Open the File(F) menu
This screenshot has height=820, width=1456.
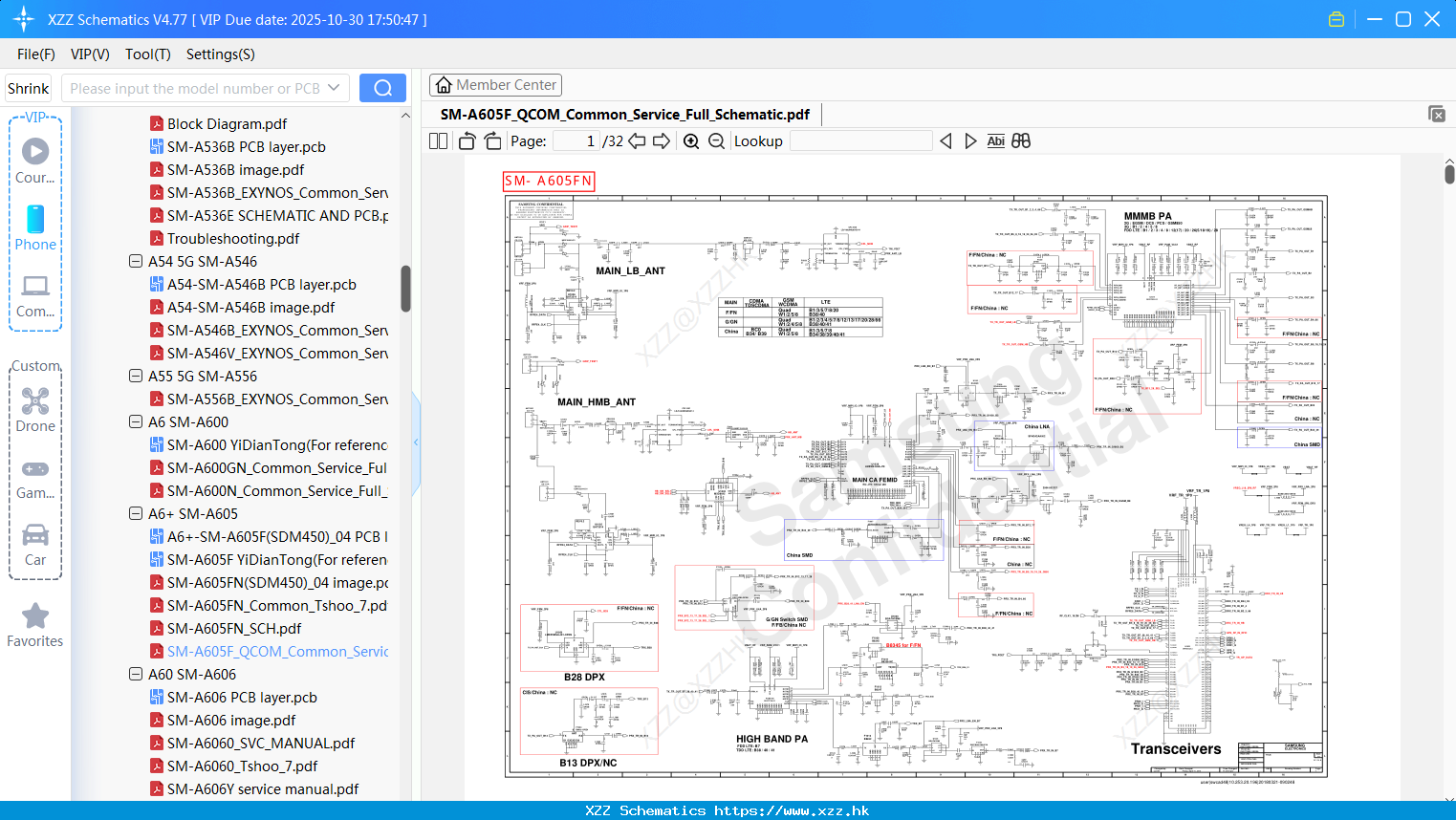(36, 54)
